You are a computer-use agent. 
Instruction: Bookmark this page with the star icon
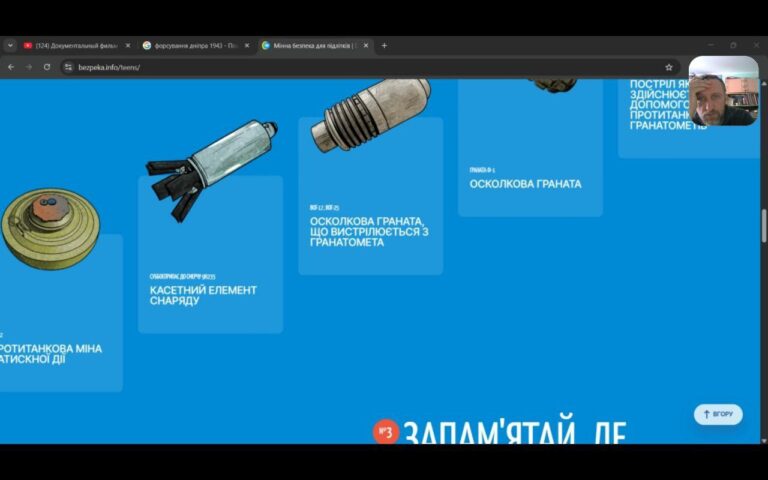pyautogui.click(x=669, y=67)
